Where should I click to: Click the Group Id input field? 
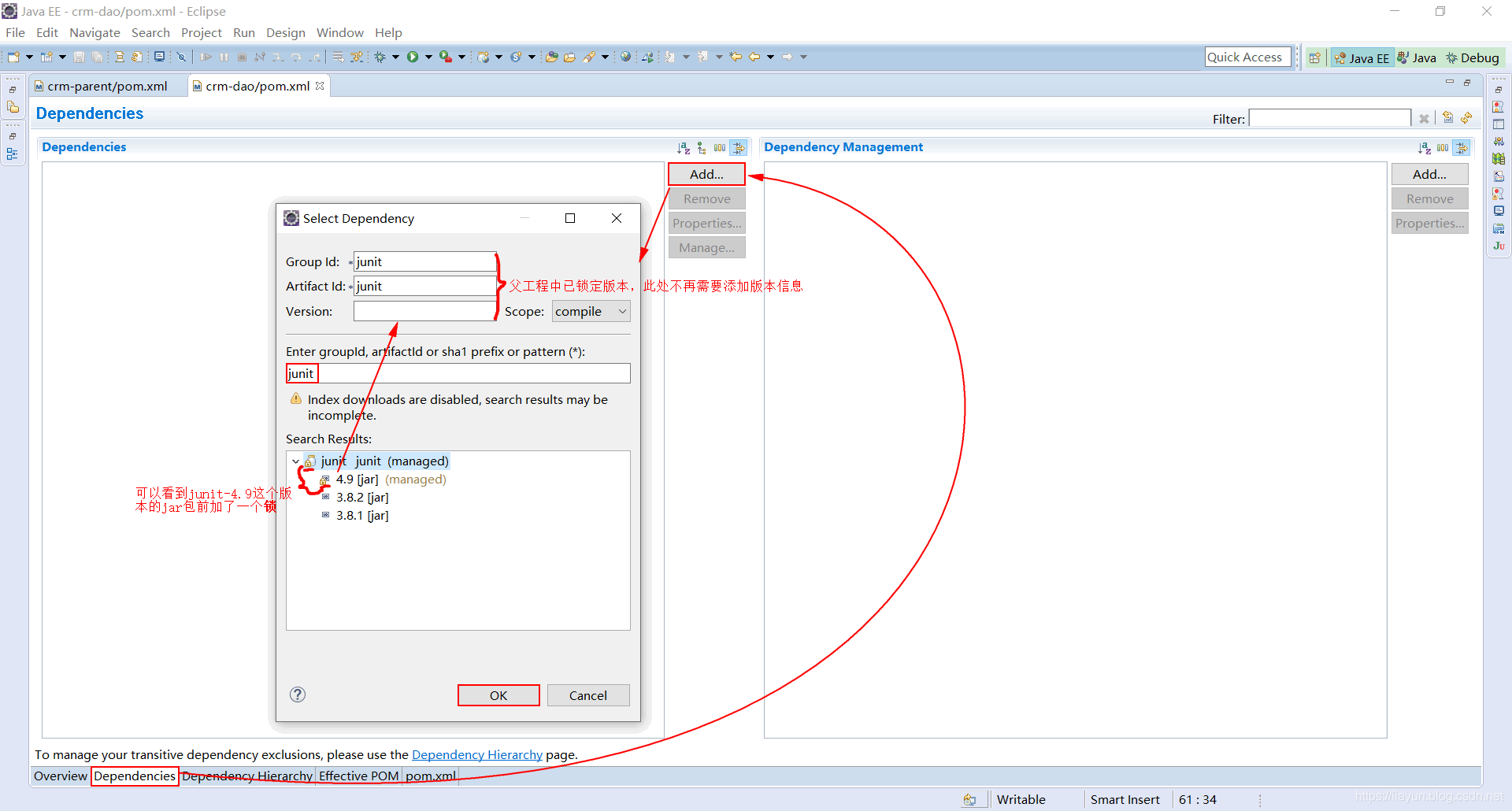coord(424,261)
